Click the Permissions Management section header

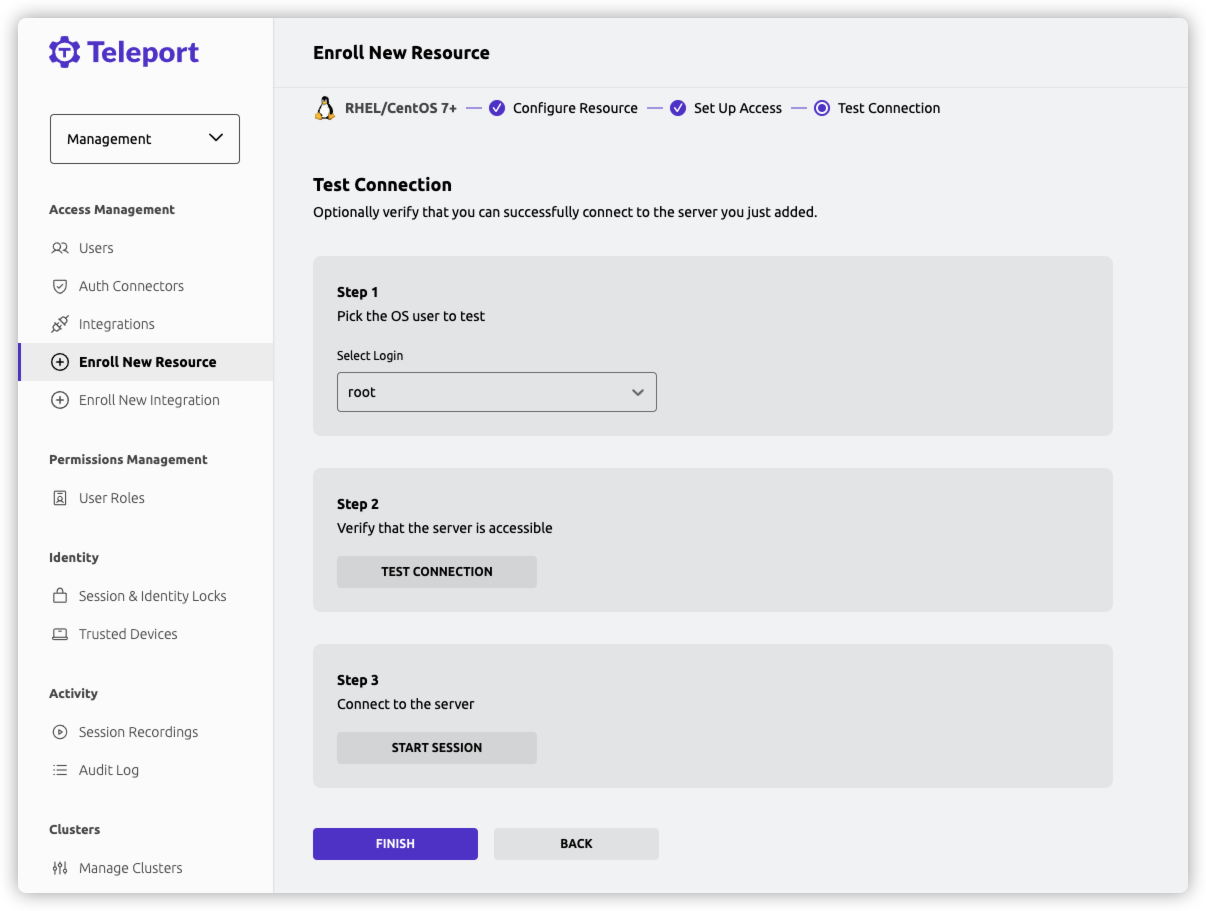pos(128,460)
